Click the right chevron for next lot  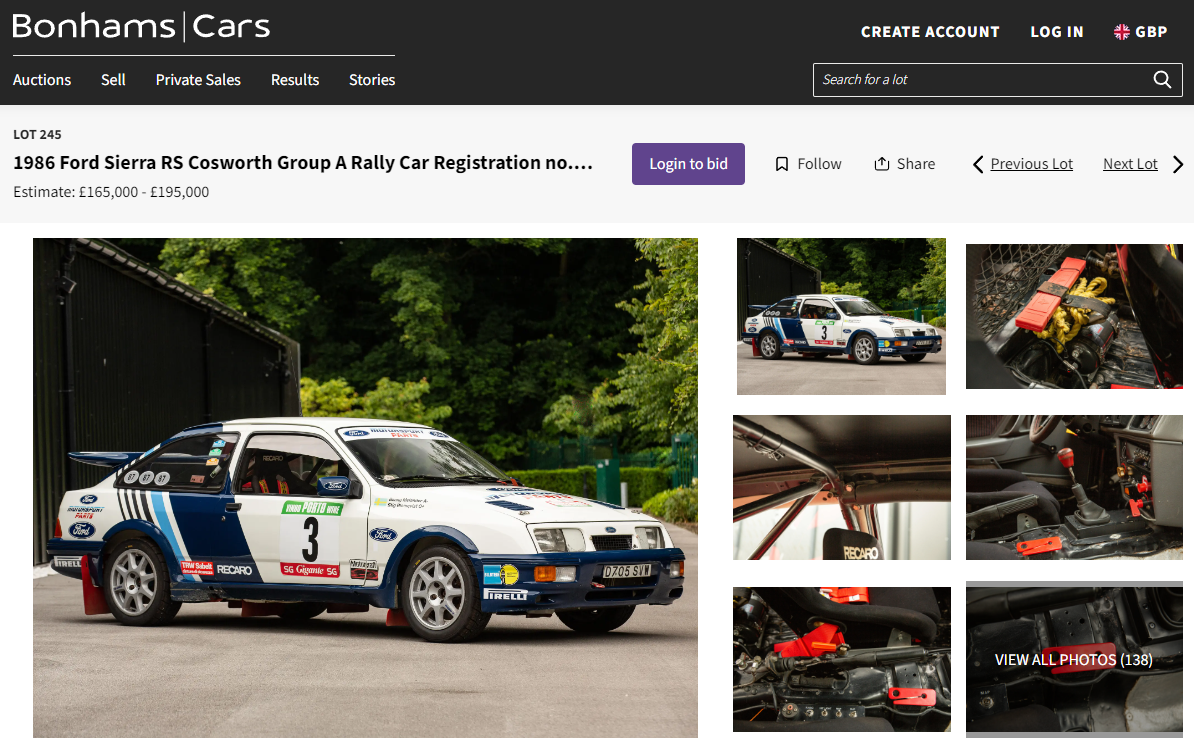[x=1178, y=164]
